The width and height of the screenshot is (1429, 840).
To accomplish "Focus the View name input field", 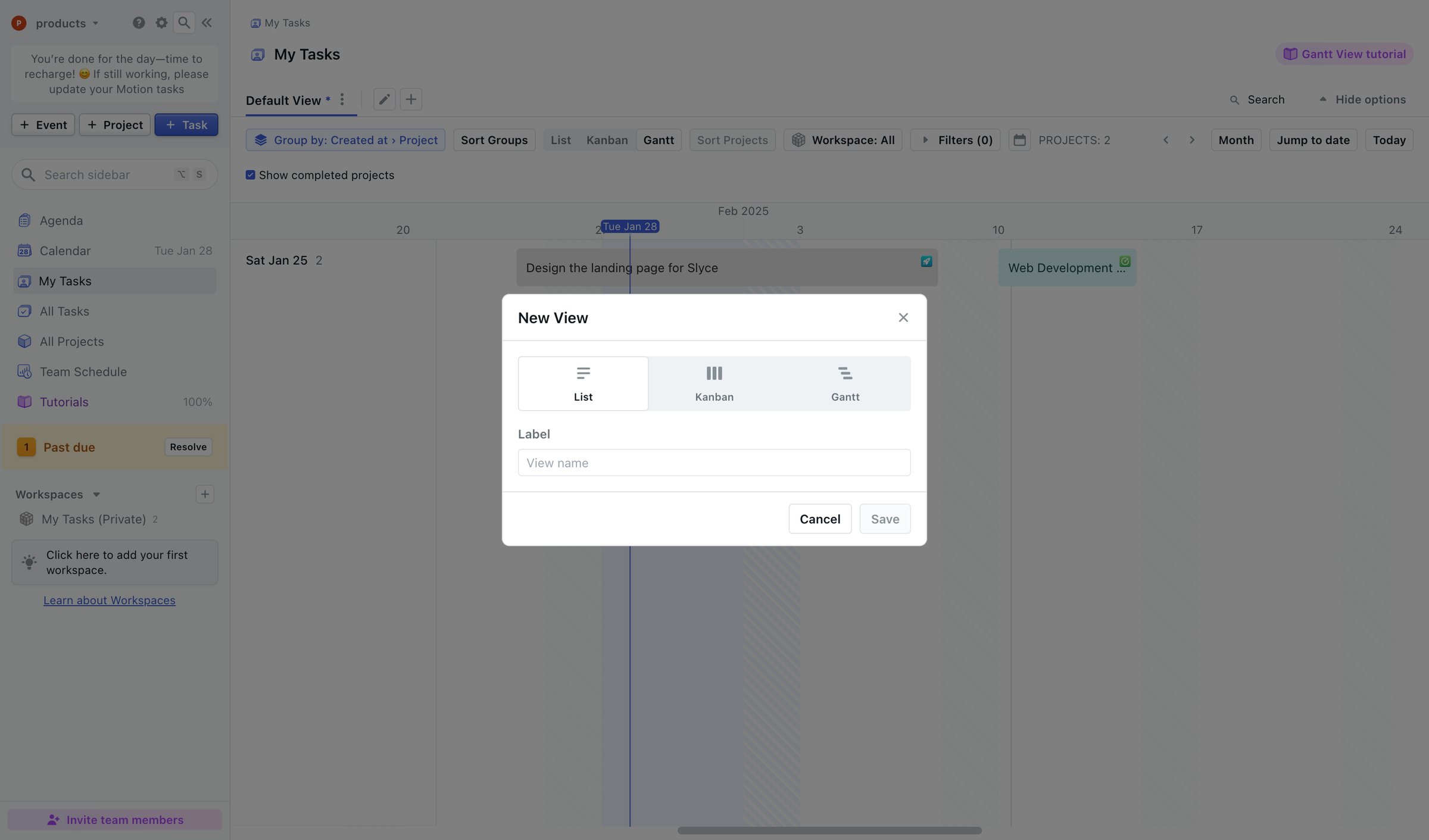I will click(x=714, y=463).
